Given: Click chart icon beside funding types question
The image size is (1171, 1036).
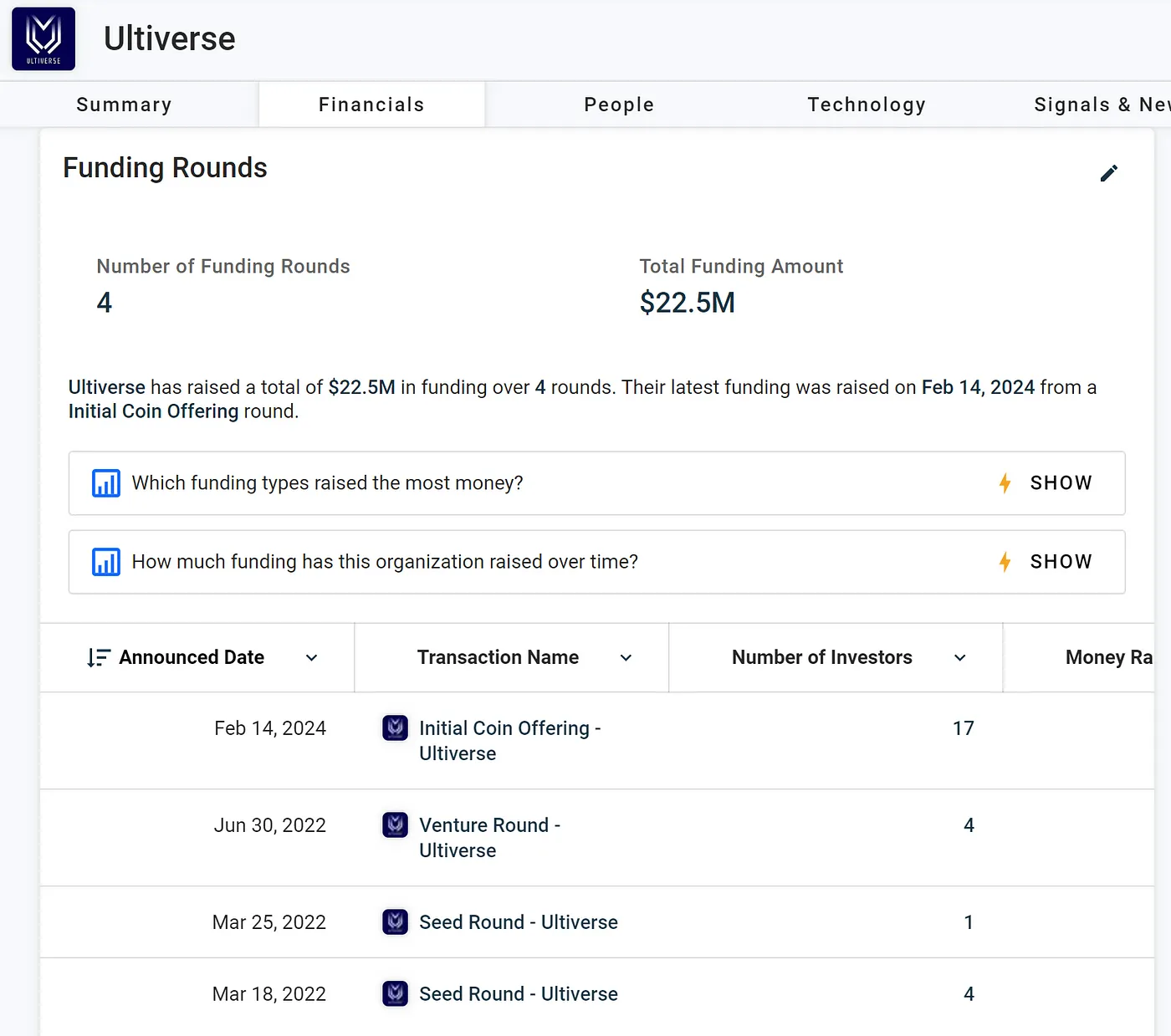Looking at the screenshot, I should tap(106, 483).
